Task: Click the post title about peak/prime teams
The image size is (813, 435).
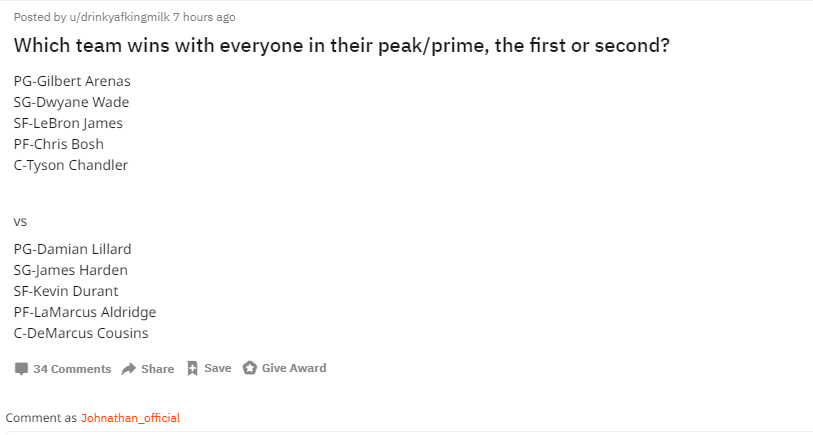Action: pos(342,46)
